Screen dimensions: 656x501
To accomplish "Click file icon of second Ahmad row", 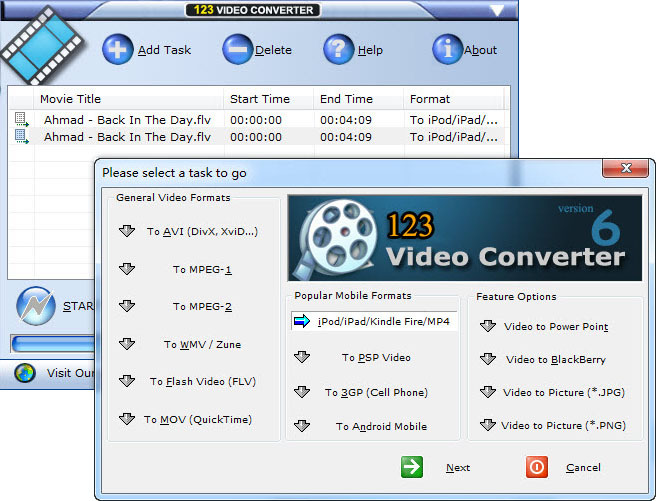I will [22, 136].
